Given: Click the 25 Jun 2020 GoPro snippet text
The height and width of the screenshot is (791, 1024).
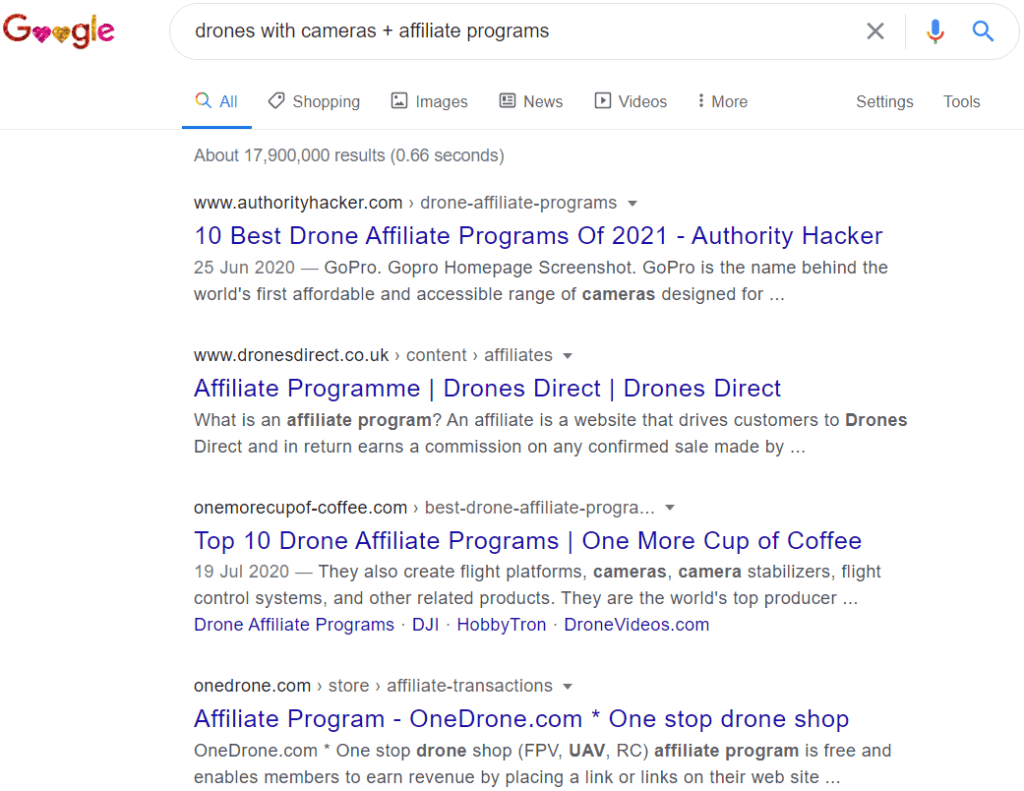Looking at the screenshot, I should point(541,281).
